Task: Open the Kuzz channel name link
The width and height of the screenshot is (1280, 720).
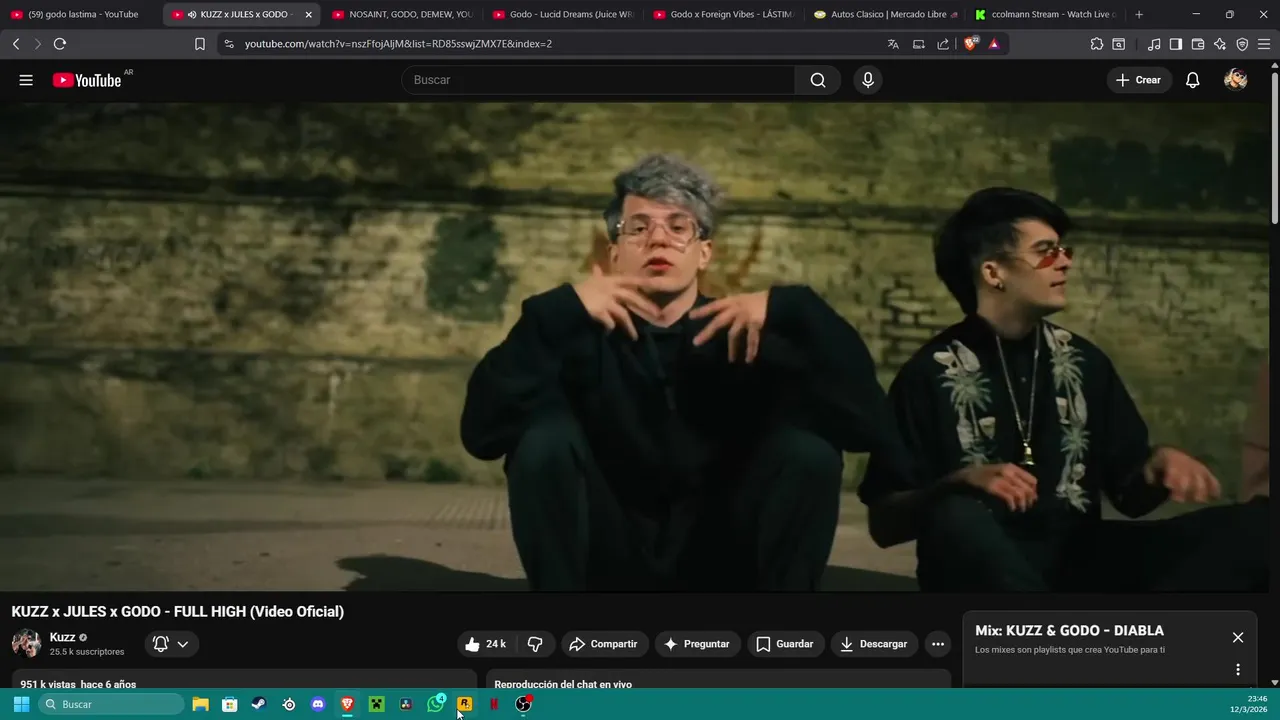Action: click(x=62, y=637)
